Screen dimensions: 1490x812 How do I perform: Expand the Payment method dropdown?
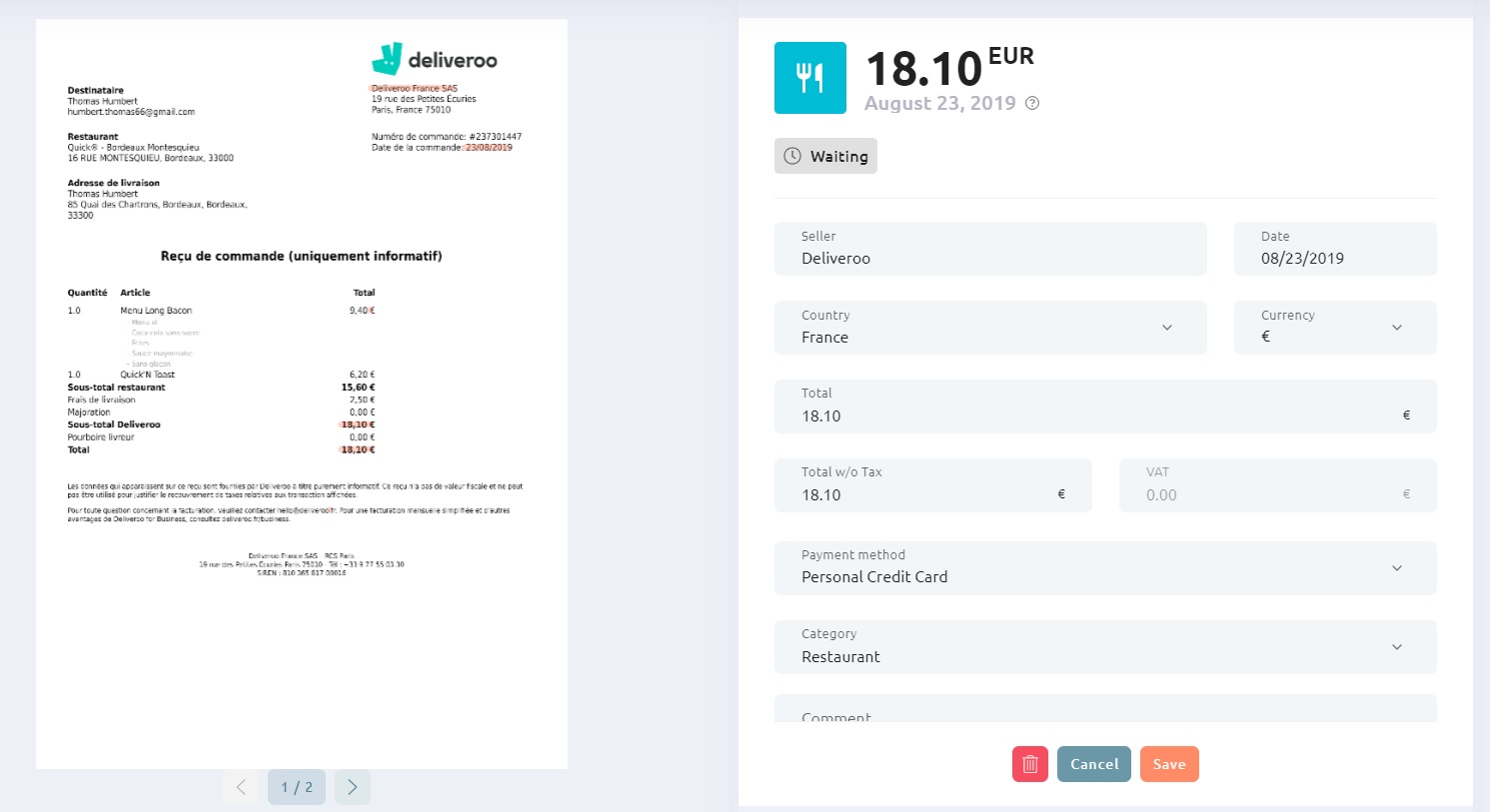click(1105, 568)
